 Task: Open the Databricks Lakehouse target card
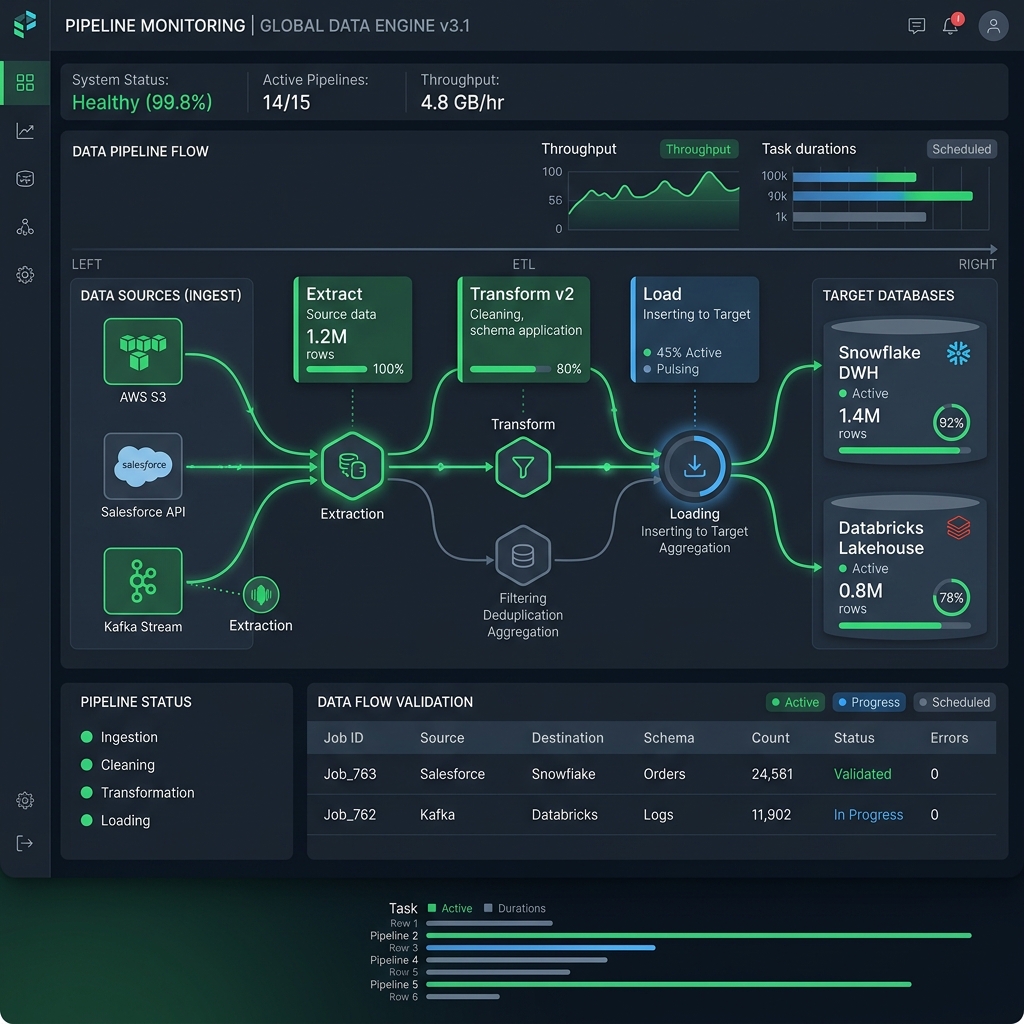[905, 566]
